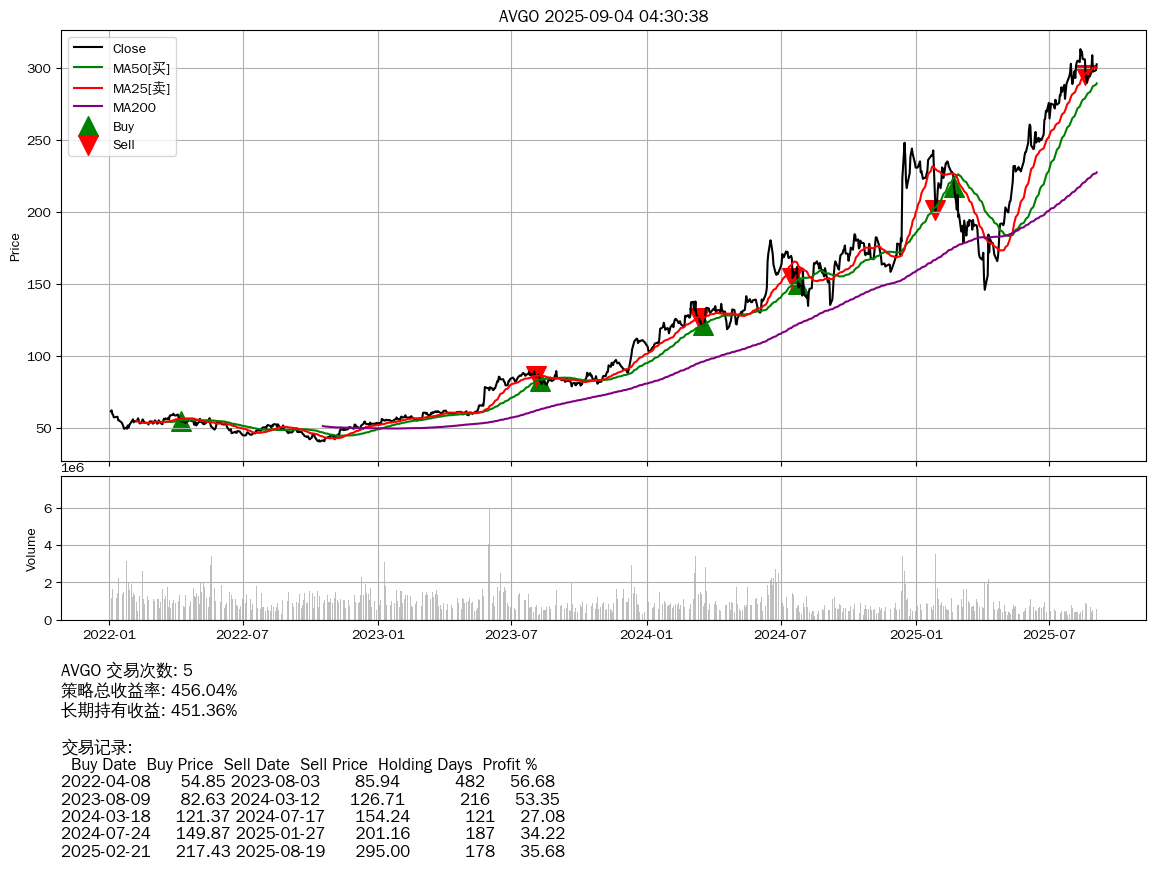Click the red Sell marker near 2025-01
Screen dimensions: 1156x869
(935, 210)
